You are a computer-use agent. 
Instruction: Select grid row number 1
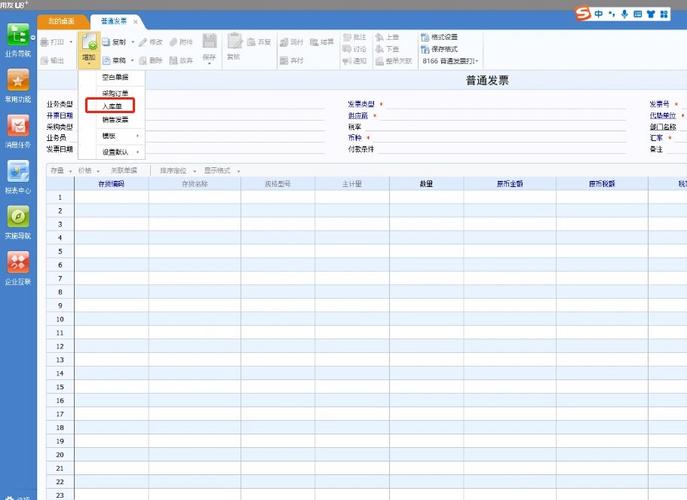tap(60, 198)
